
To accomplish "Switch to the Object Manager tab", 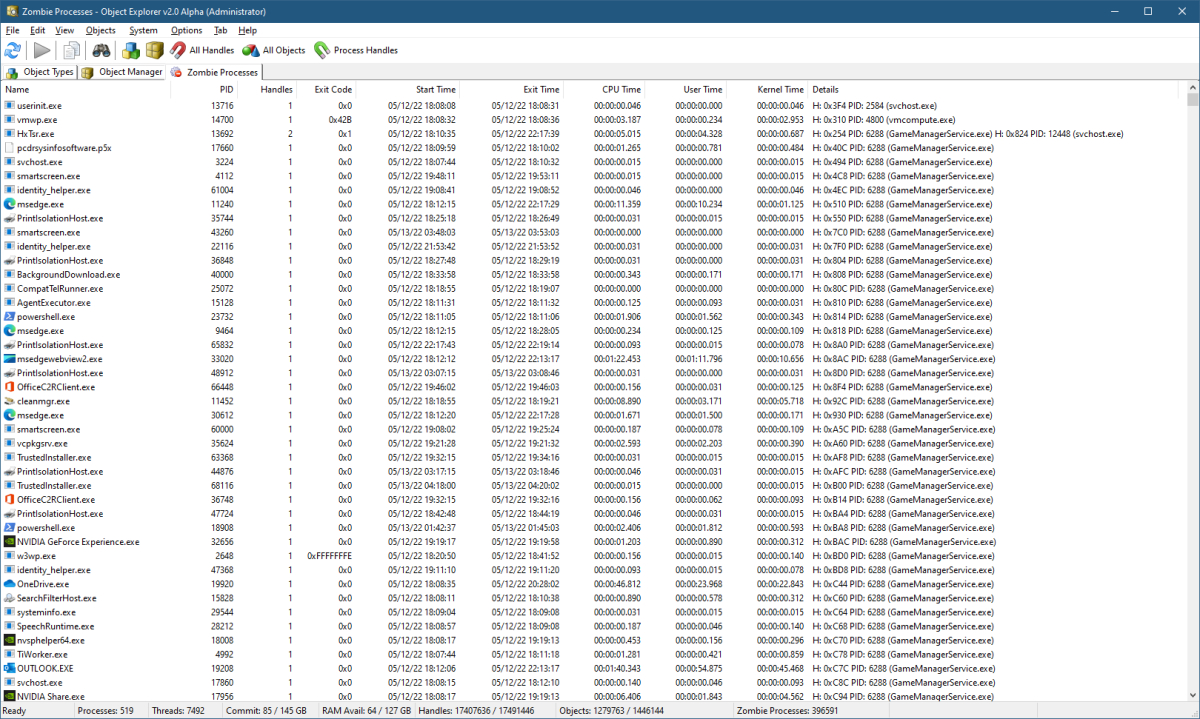I will coord(122,72).
